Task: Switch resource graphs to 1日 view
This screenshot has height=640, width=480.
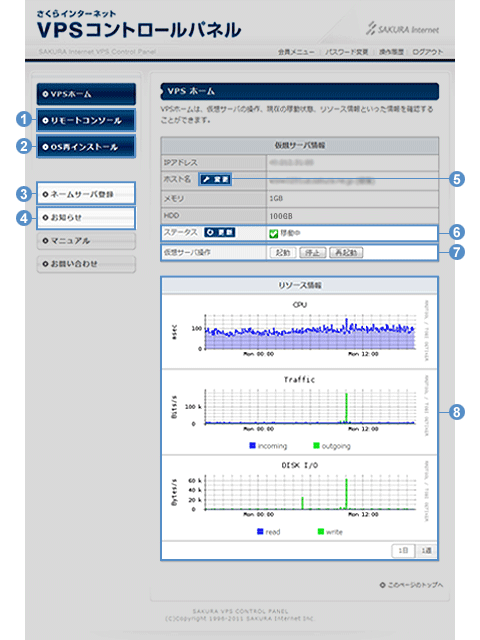Action: (403, 551)
